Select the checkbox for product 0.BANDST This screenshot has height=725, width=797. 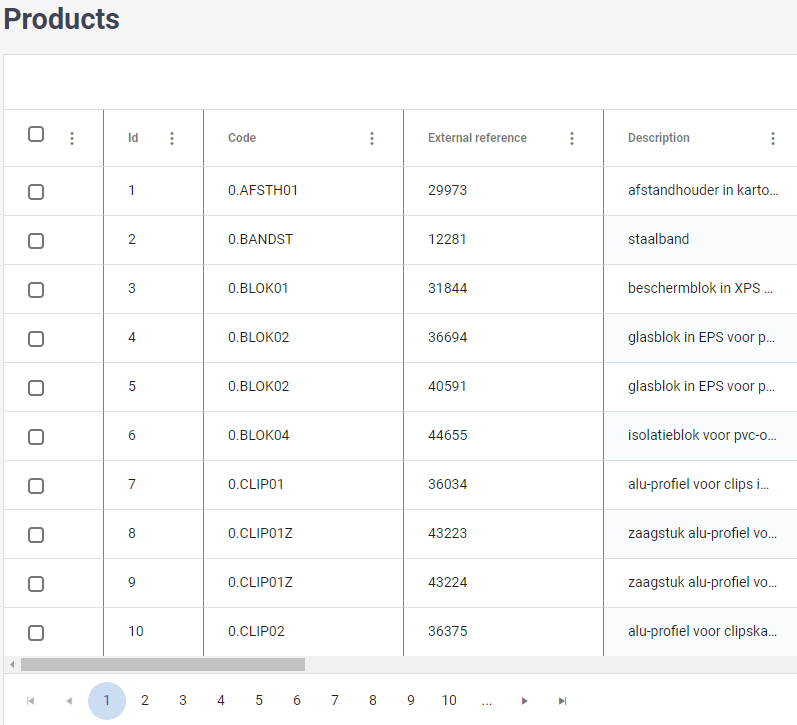(x=36, y=241)
